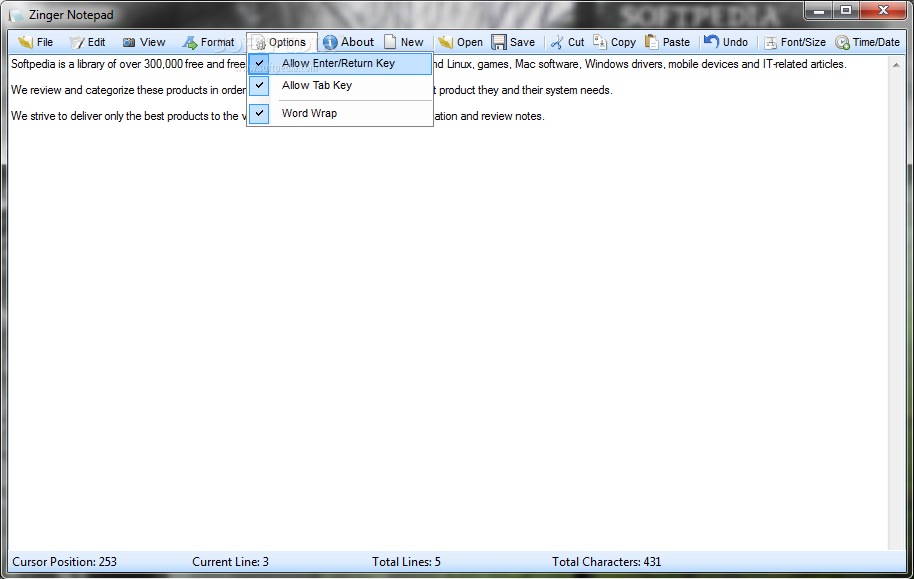Image resolution: width=914 pixels, height=579 pixels.
Task: Click the vertical scrollbar up arrow
Action: [x=895, y=65]
